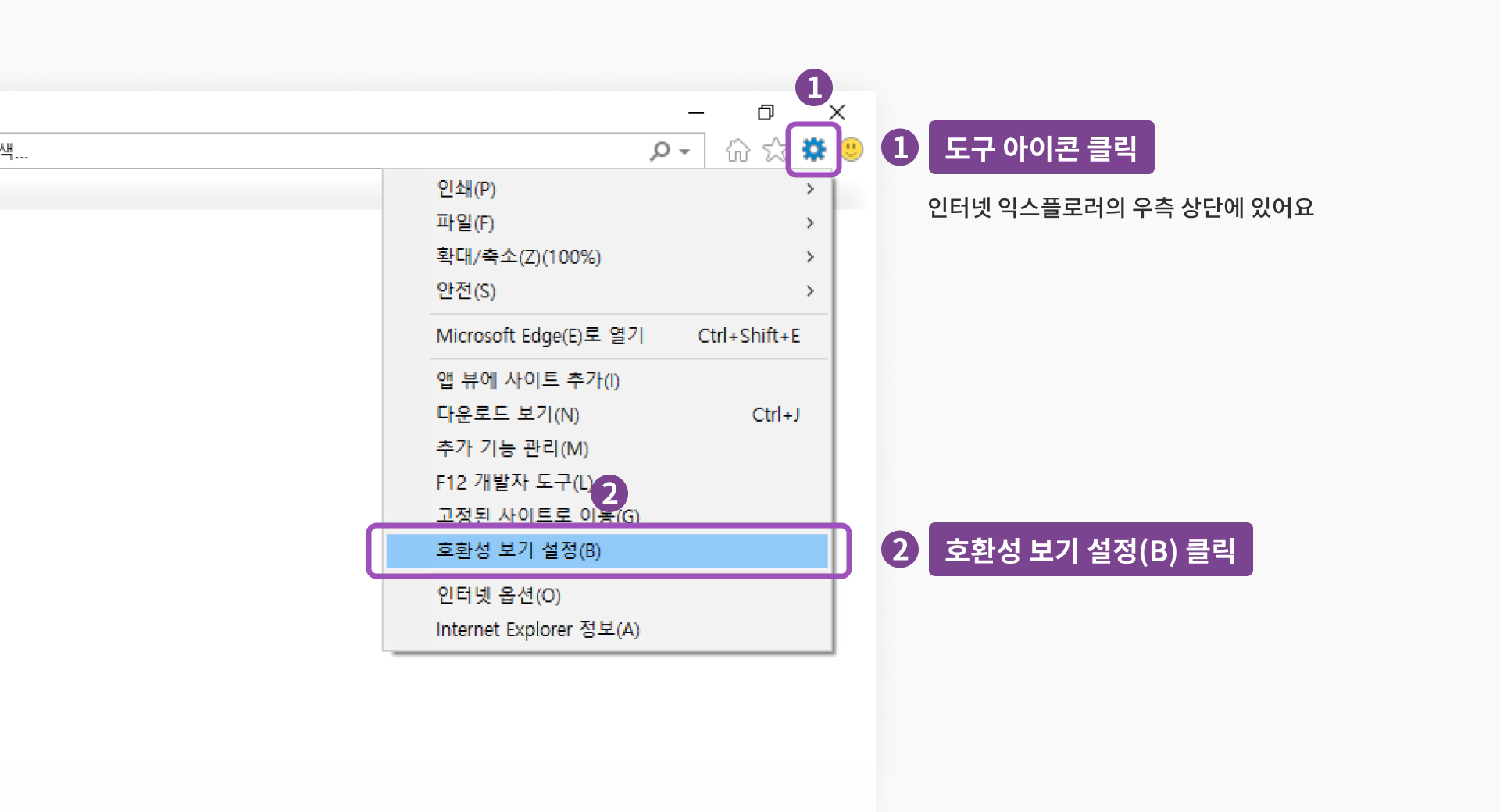Click the Home icon
This screenshot has height=812, width=1500.
[737, 151]
